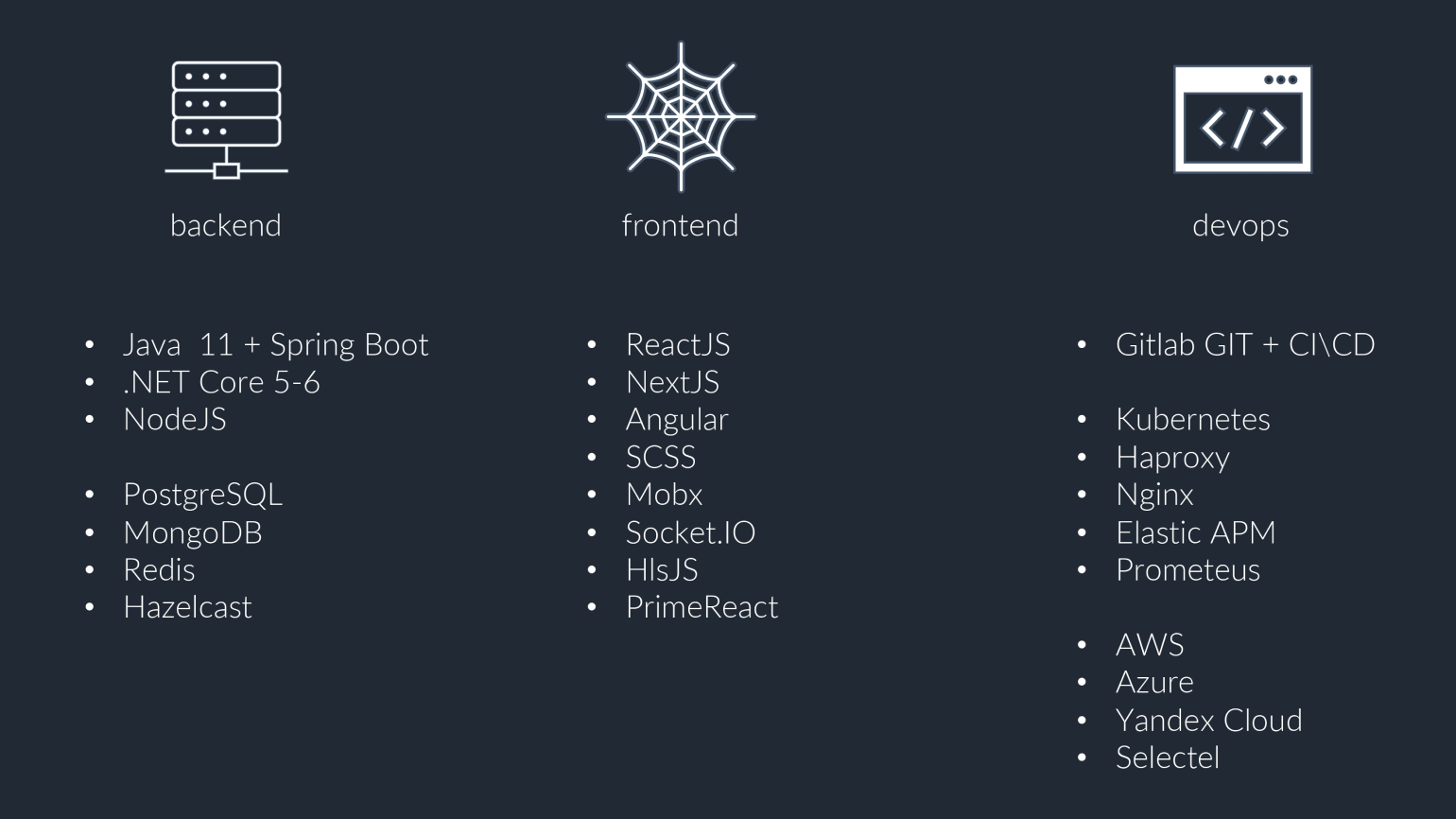Viewport: 1456px width, 819px height.
Task: Click the backend server rack icon
Action: [x=226, y=119]
